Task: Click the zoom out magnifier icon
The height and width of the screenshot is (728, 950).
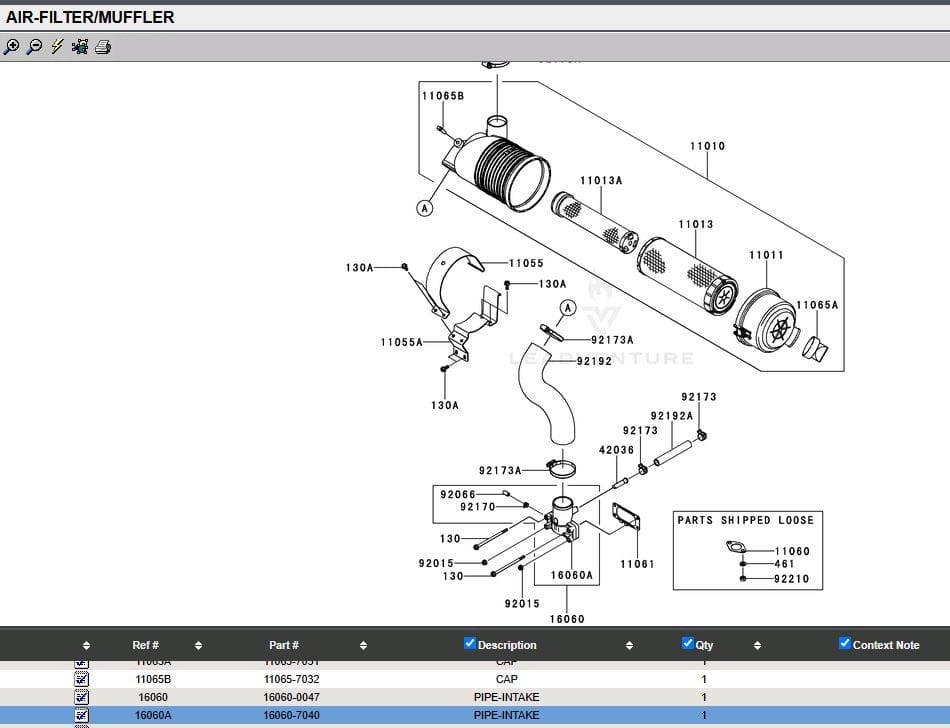Action: (34, 46)
